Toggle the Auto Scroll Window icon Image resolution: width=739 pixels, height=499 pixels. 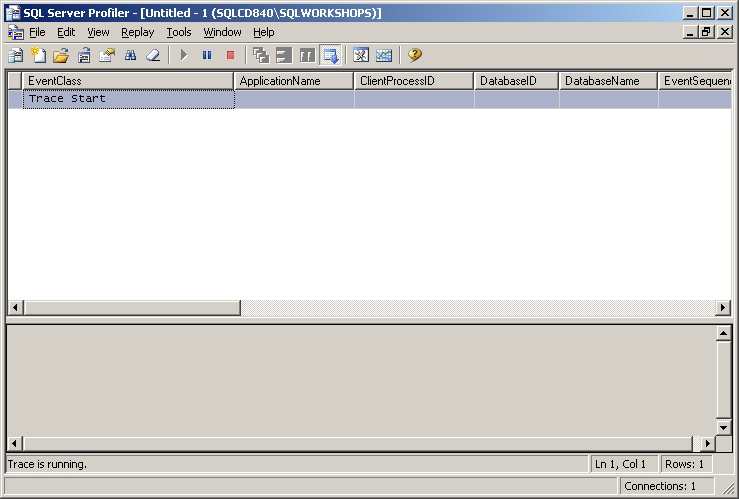[330, 56]
